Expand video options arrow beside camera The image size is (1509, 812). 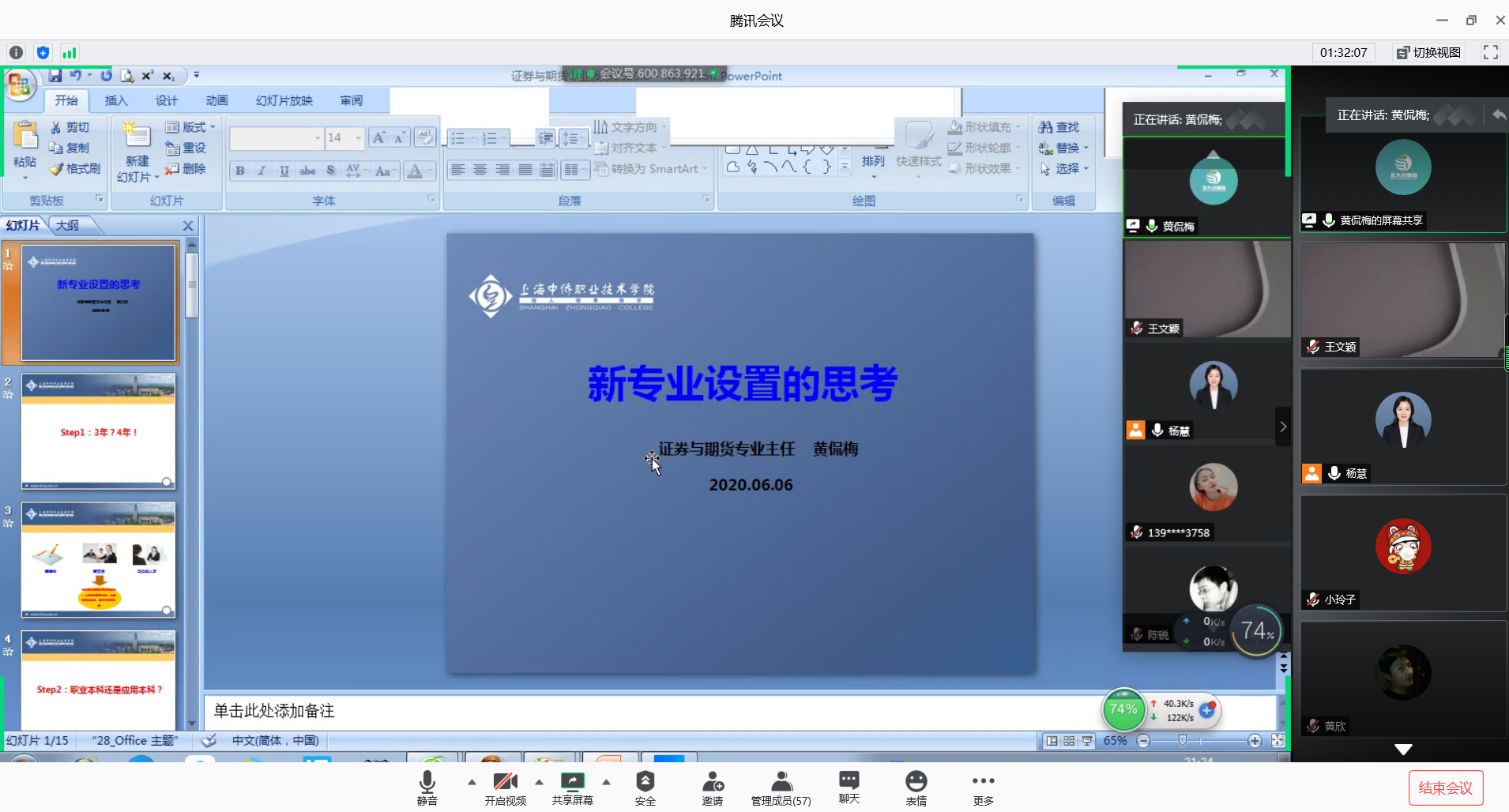pos(539,782)
